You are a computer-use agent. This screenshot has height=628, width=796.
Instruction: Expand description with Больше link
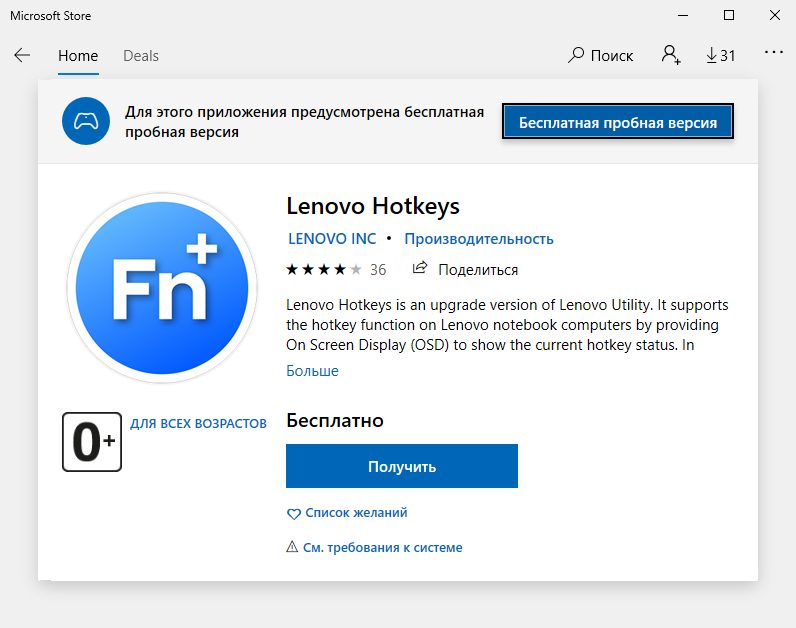(312, 371)
